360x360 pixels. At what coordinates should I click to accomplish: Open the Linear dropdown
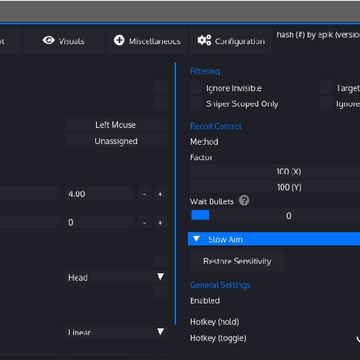116,332
